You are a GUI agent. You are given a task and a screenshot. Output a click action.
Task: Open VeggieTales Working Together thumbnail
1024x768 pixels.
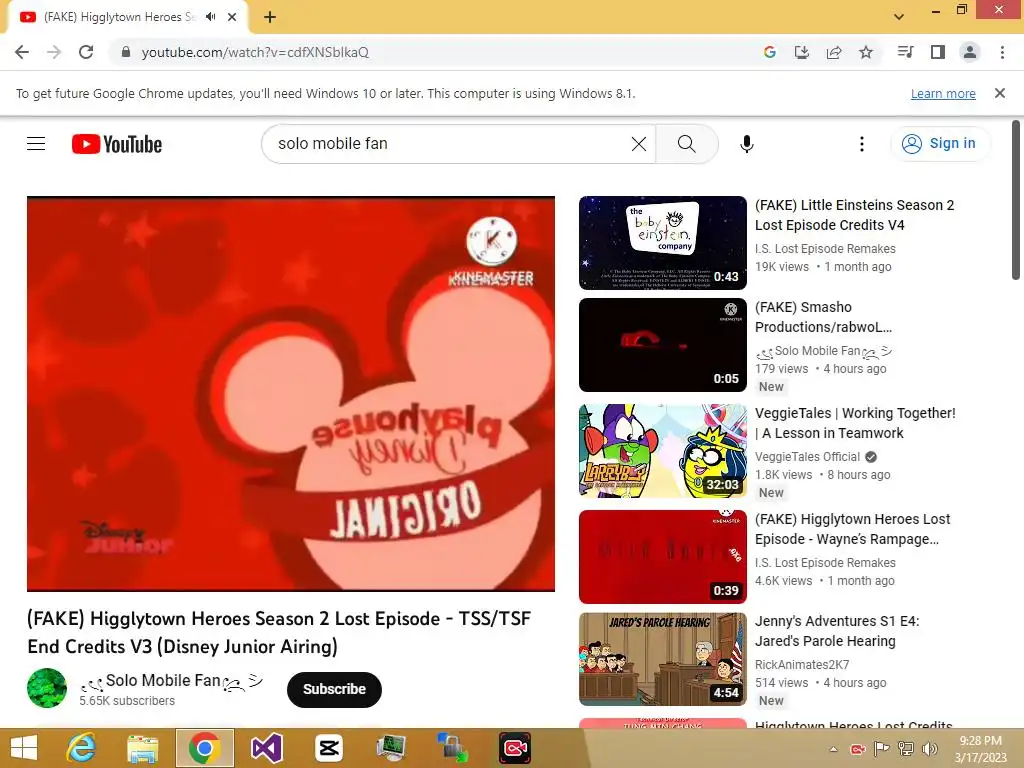pos(662,451)
